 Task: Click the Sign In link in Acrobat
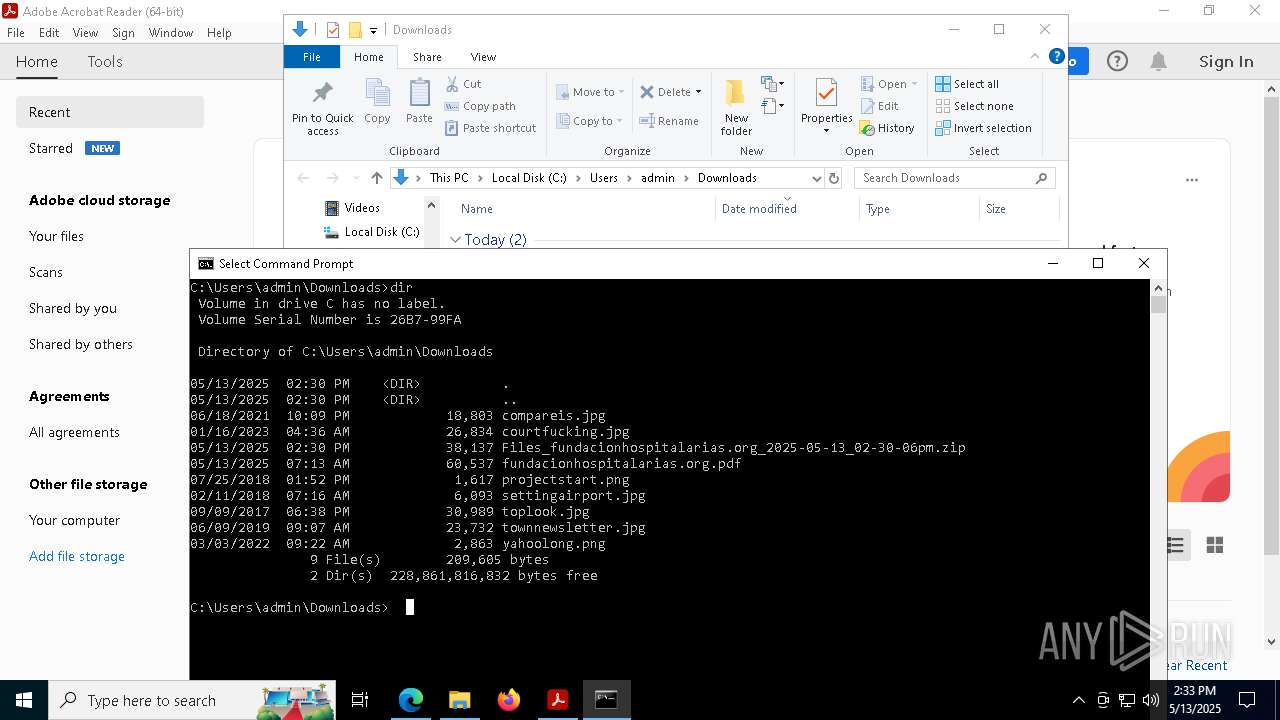point(1226,62)
